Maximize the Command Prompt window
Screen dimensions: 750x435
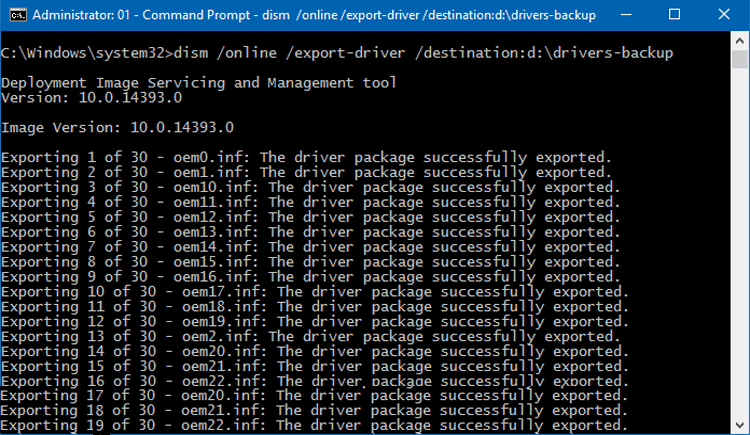click(x=674, y=15)
